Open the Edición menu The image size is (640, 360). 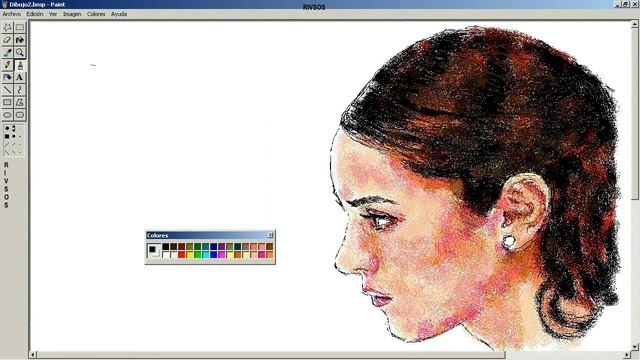(x=35, y=14)
